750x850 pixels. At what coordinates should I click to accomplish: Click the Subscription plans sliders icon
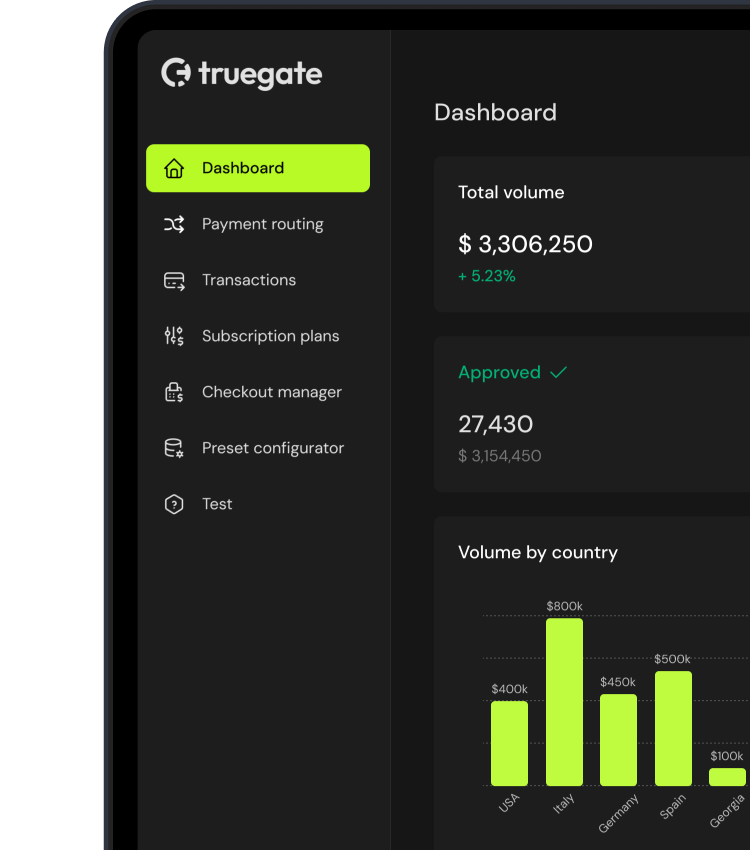(174, 336)
